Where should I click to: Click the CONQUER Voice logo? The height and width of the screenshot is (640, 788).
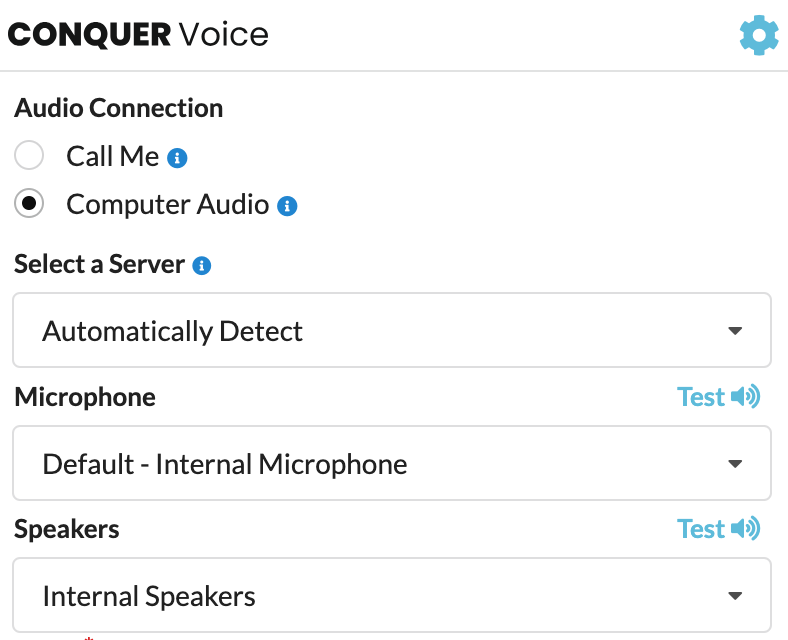click(x=138, y=35)
